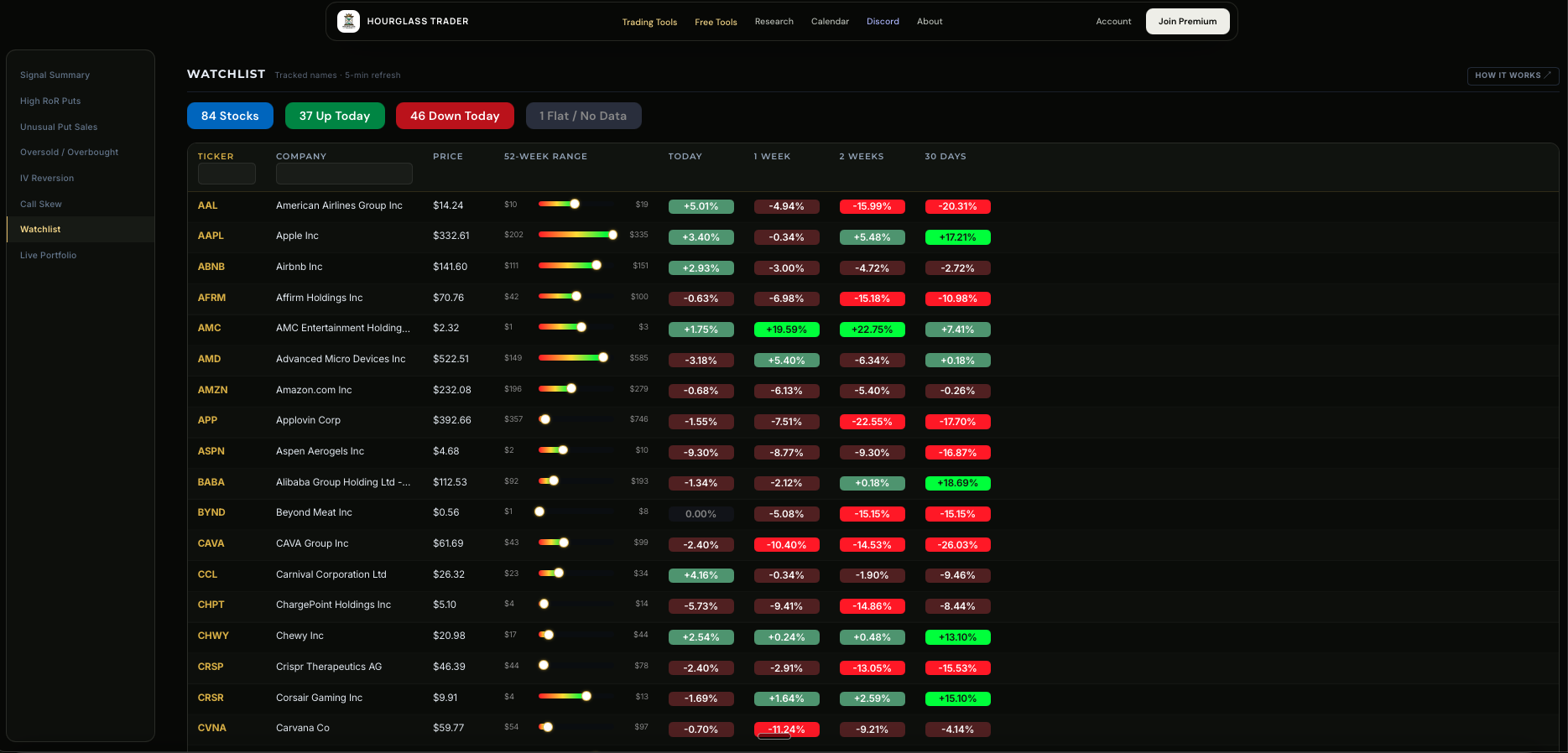Go to the Research page
This screenshot has width=1568, height=753.
(x=774, y=22)
